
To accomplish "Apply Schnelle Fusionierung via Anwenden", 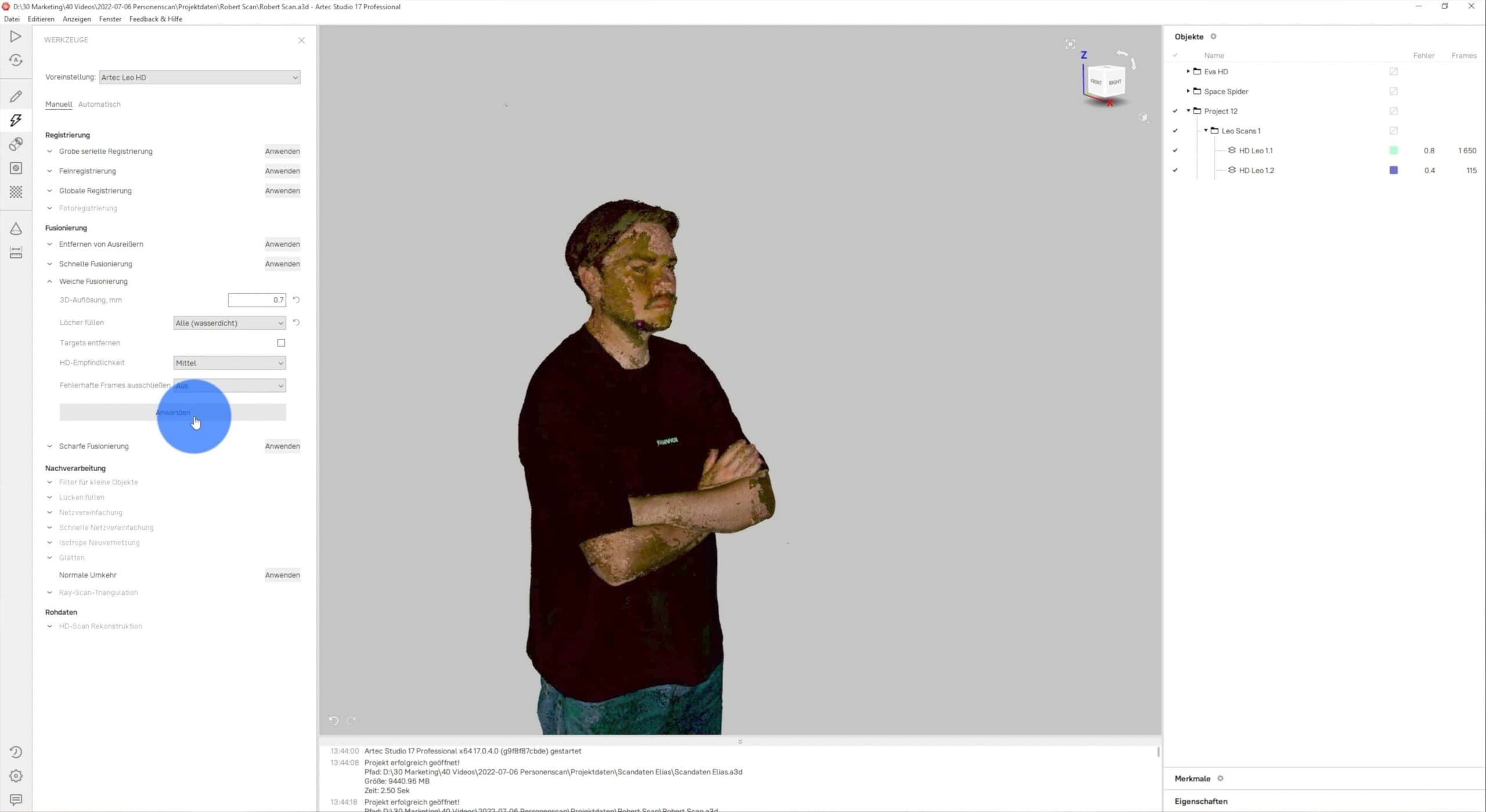I will [283, 264].
